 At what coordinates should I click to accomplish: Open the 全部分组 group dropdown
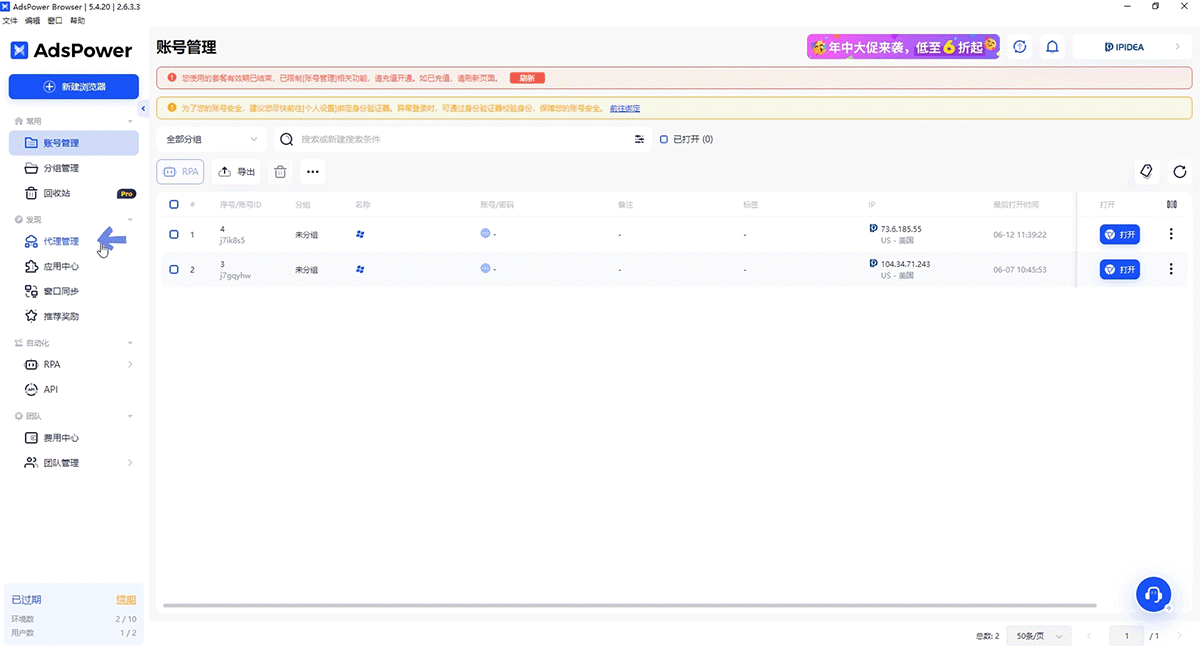210,139
